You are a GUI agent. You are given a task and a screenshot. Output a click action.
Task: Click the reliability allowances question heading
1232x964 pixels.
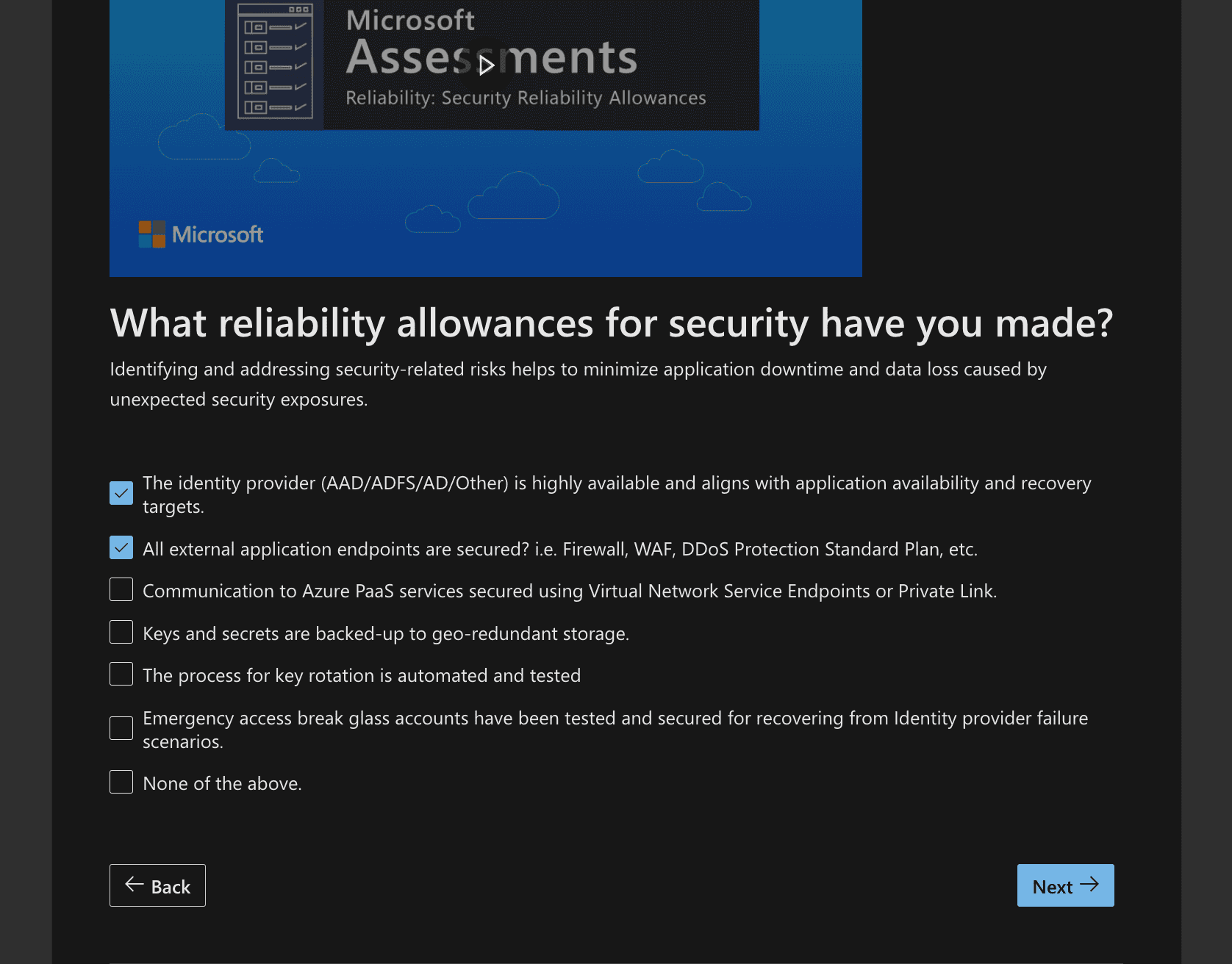pos(611,323)
